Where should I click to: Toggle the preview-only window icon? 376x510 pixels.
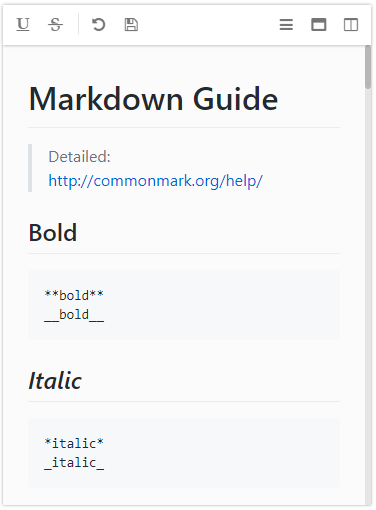click(x=319, y=25)
